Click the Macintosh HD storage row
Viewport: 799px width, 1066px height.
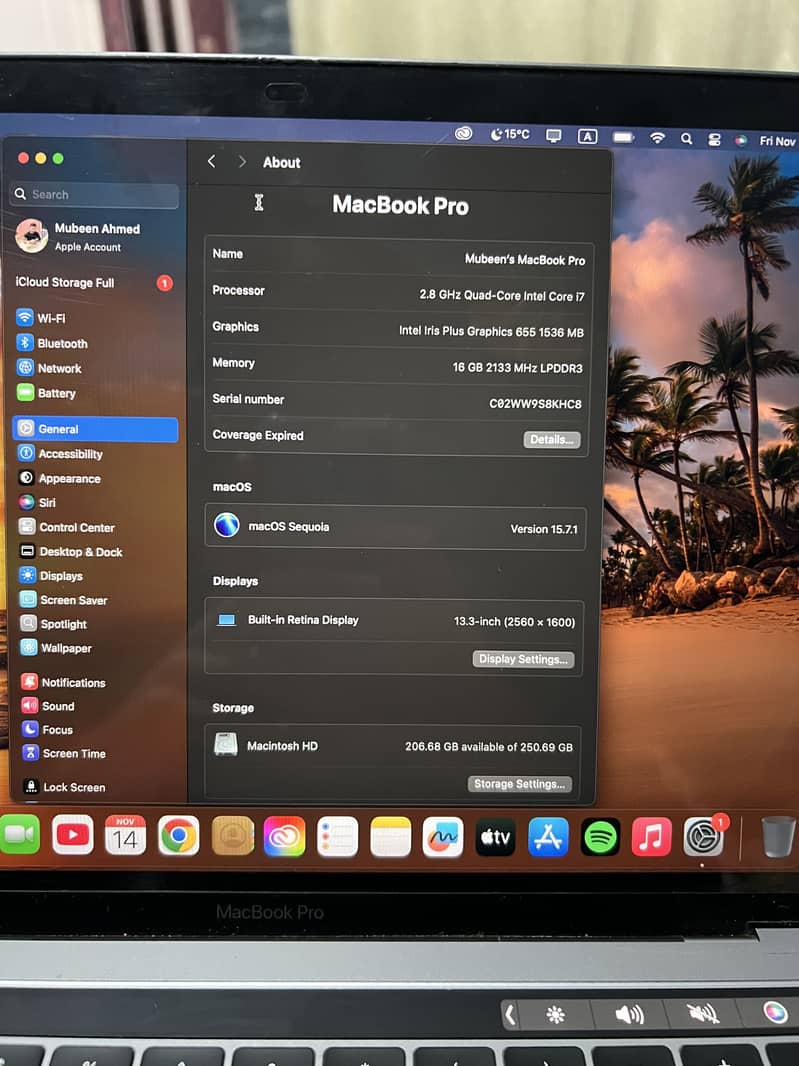click(393, 746)
